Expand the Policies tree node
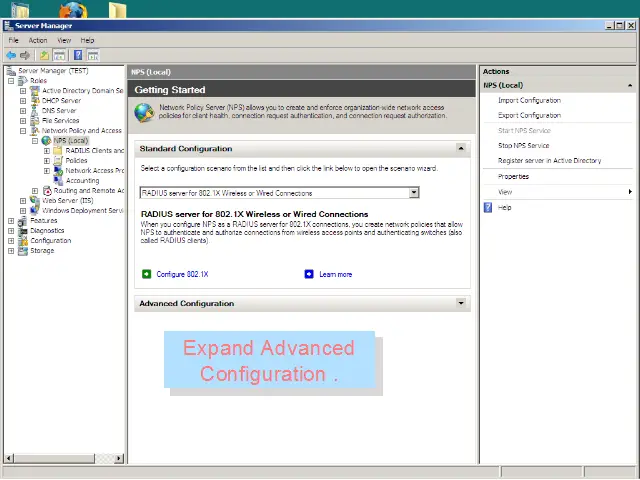 [x=47, y=161]
